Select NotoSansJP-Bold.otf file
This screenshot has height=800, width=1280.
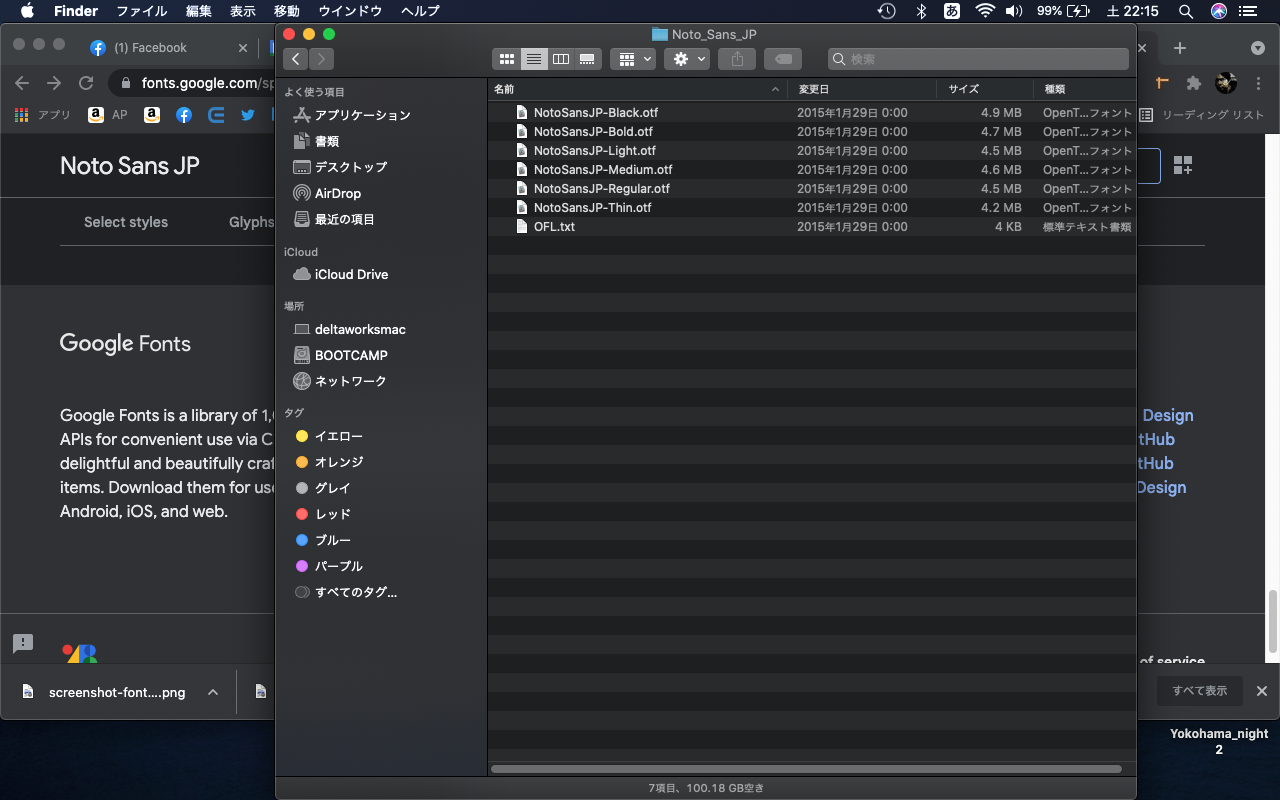click(x=812, y=132)
